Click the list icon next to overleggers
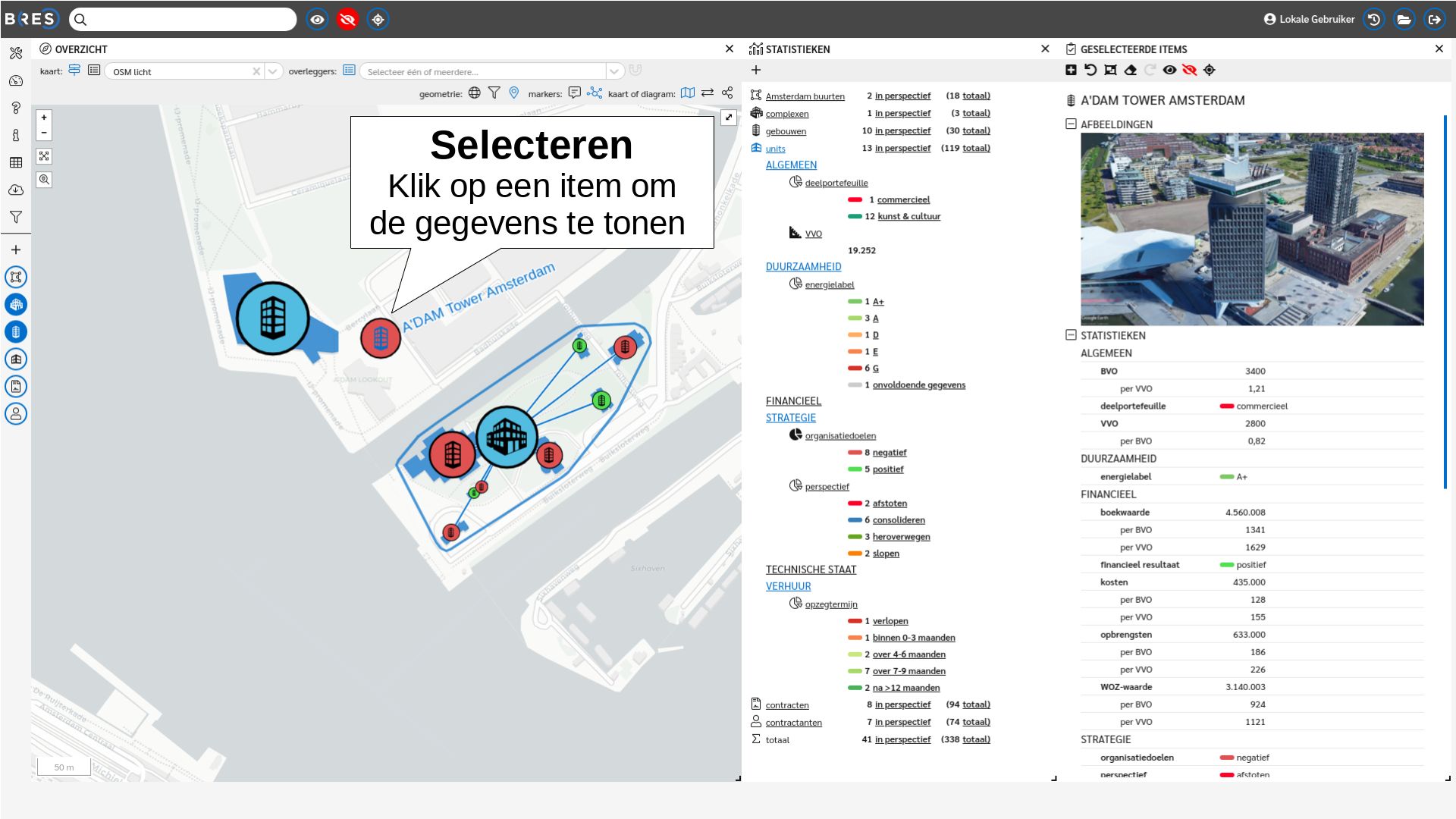Screen dimensions: 1456x819 click(x=349, y=71)
